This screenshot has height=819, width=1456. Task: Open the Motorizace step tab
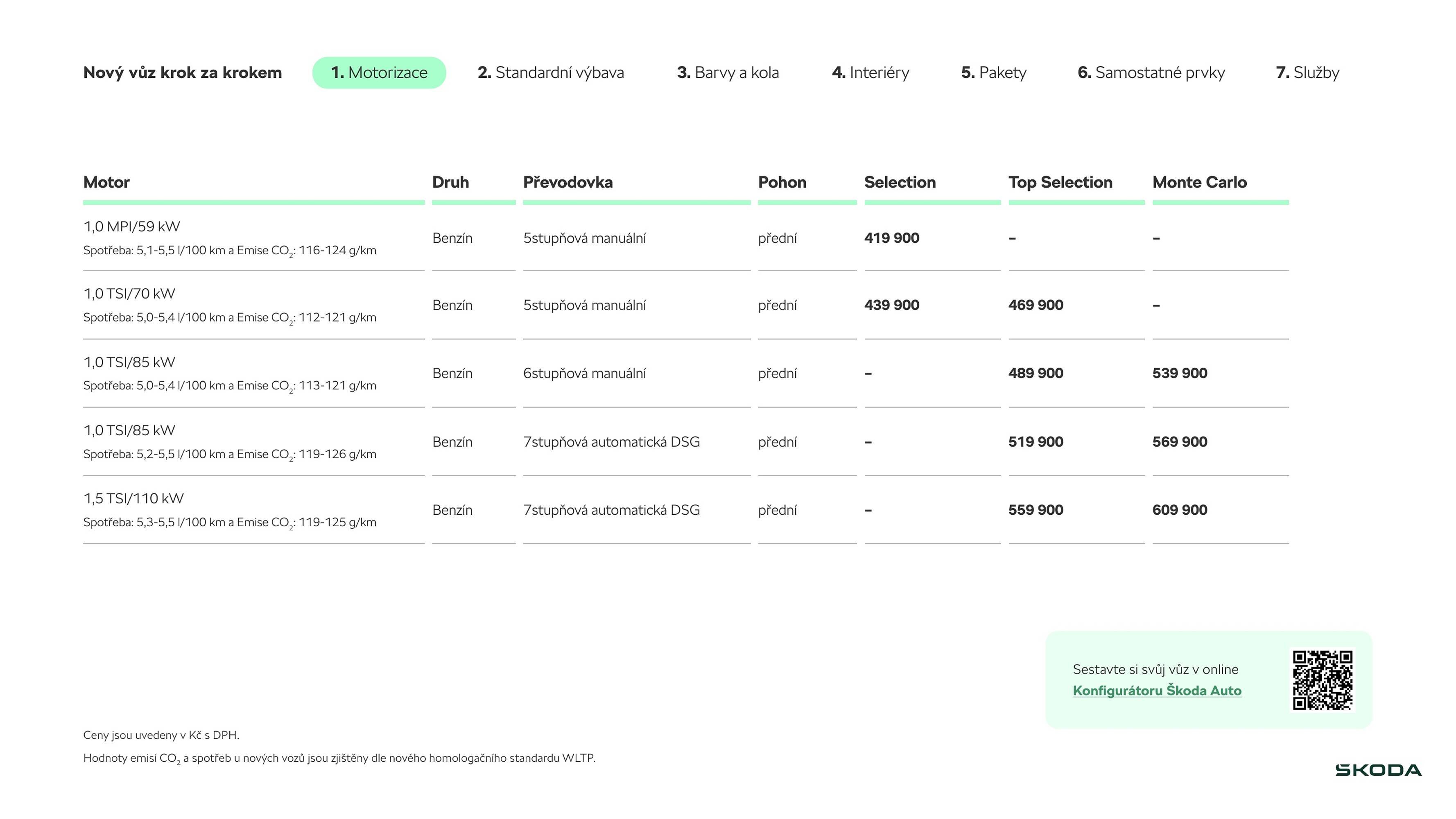(379, 72)
